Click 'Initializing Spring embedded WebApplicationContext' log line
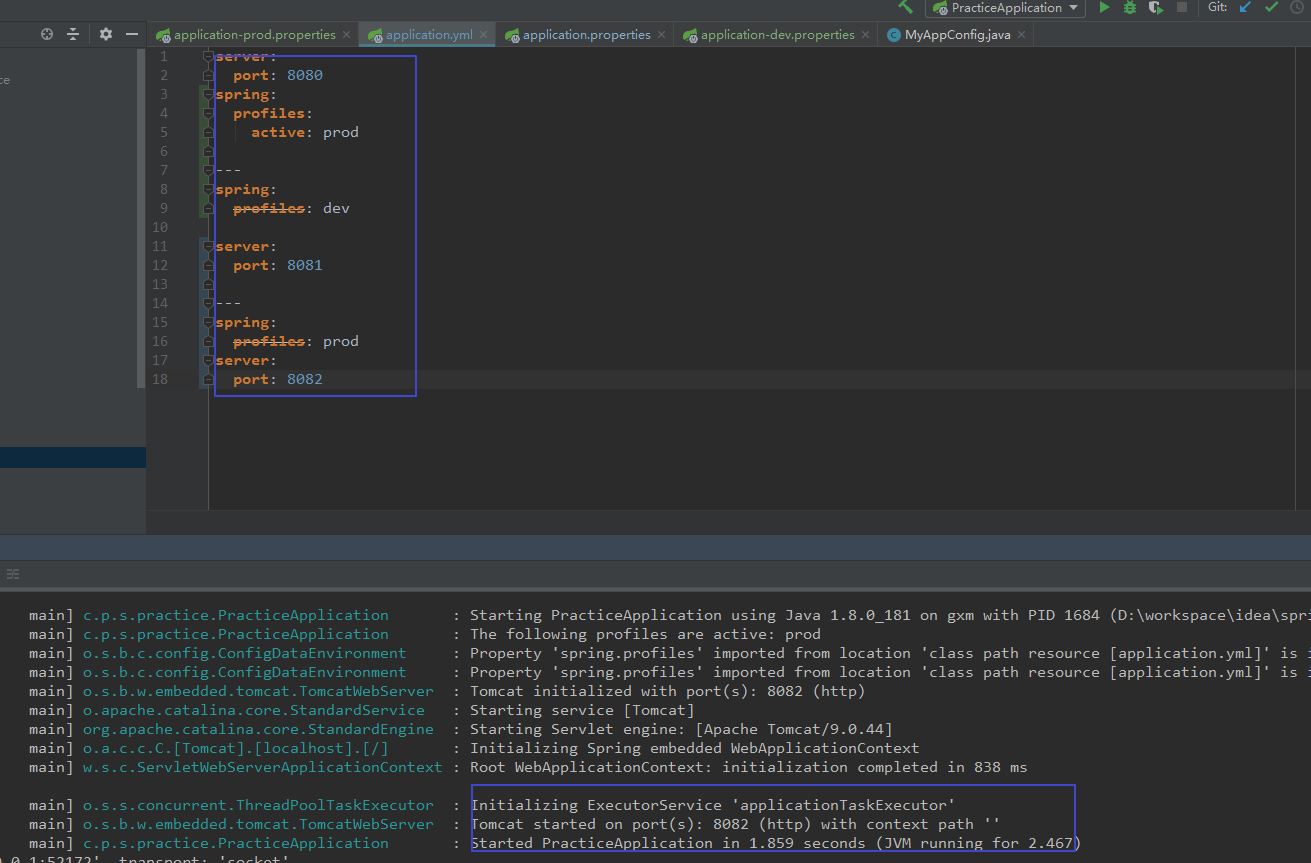 (x=694, y=748)
